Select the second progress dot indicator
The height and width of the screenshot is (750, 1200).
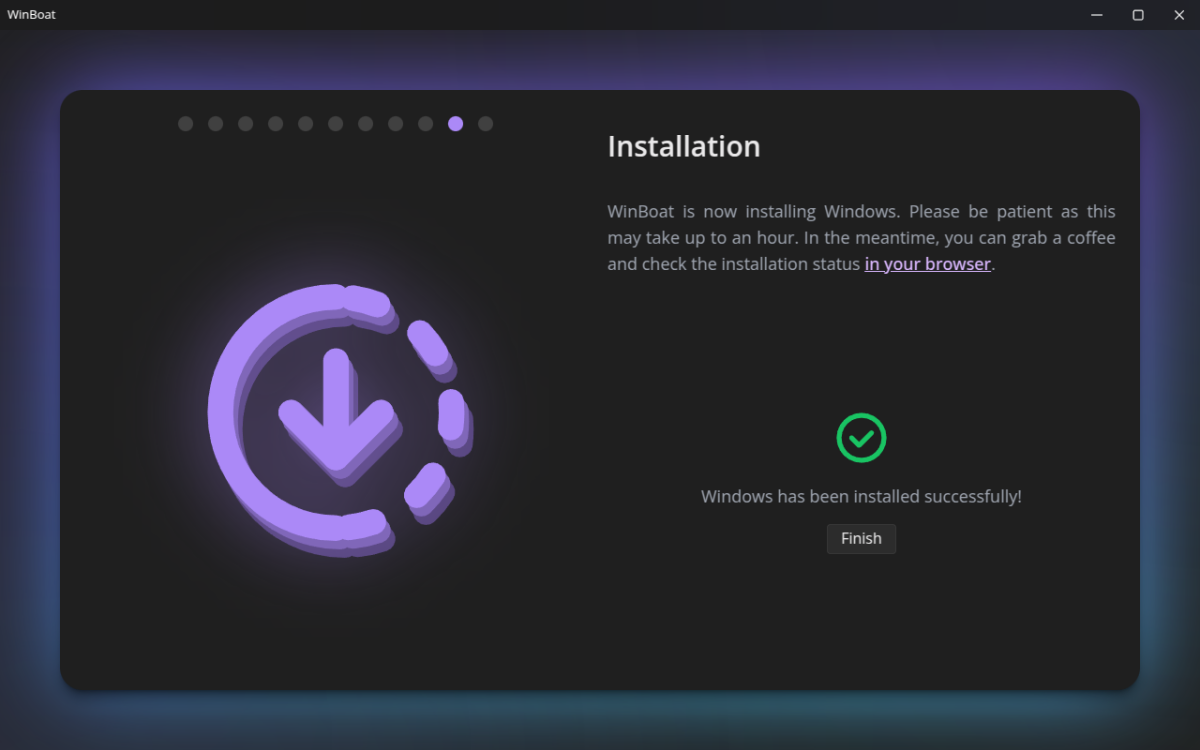click(x=215, y=123)
